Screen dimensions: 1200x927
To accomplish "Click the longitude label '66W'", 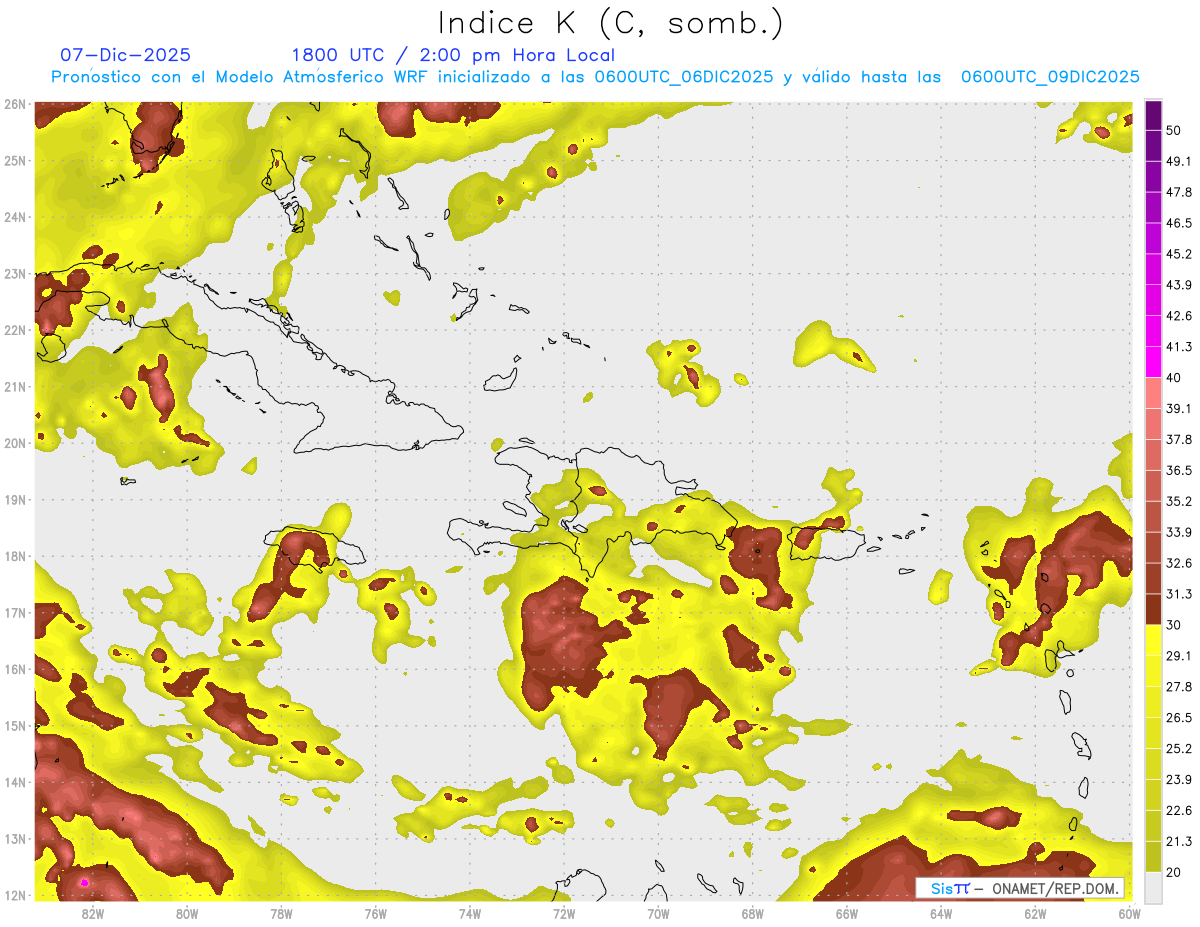I will 847,914.
